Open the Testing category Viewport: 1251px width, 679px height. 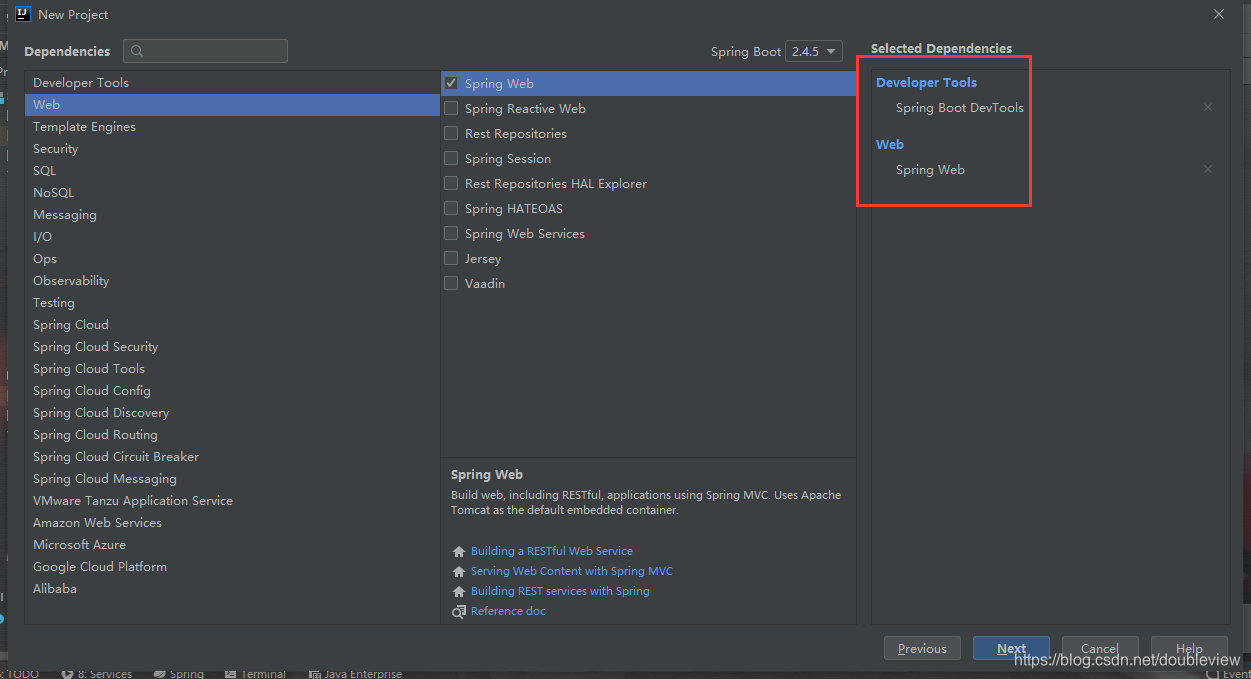(x=232, y=303)
